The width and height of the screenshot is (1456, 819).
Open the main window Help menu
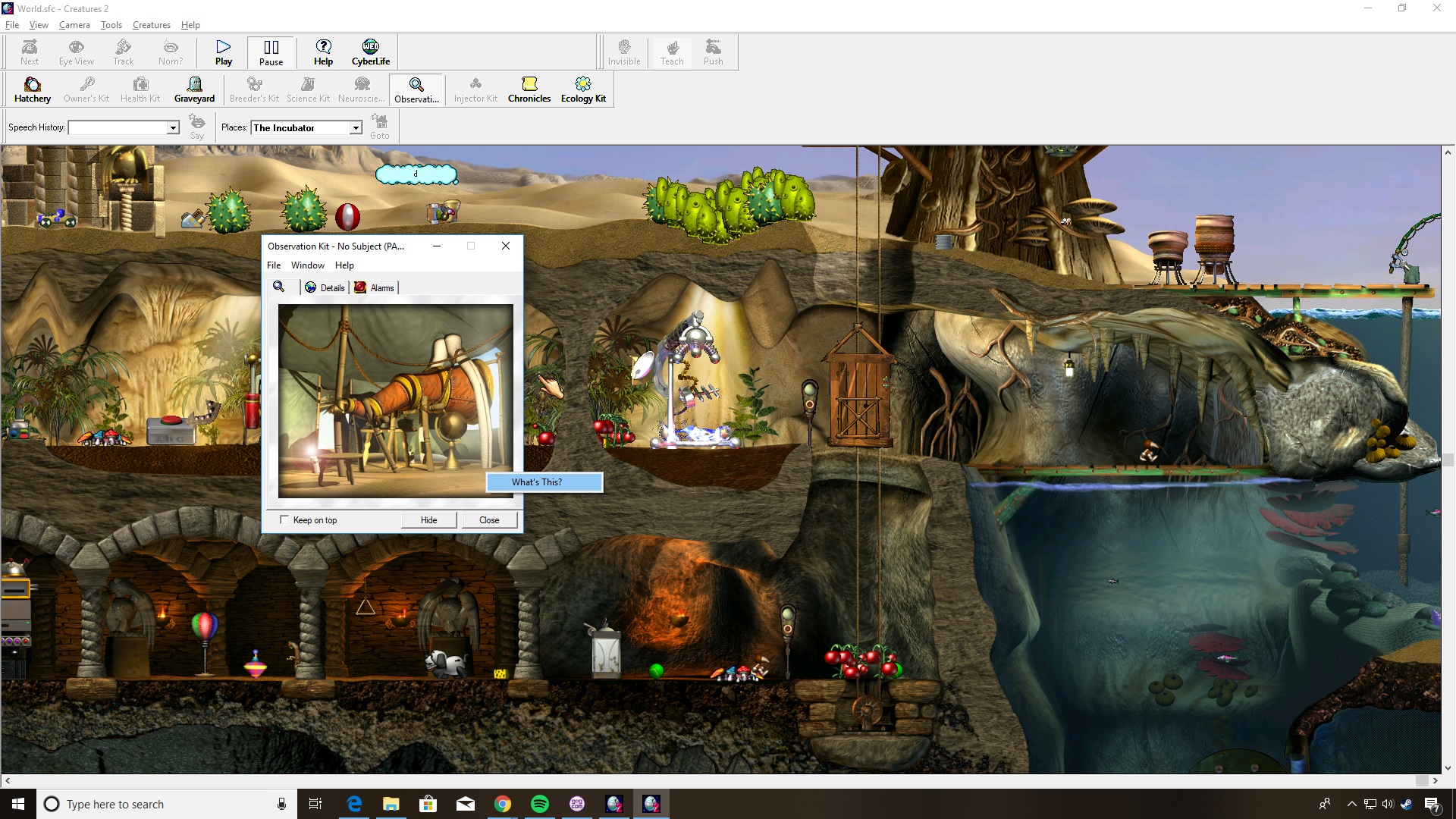coord(190,25)
